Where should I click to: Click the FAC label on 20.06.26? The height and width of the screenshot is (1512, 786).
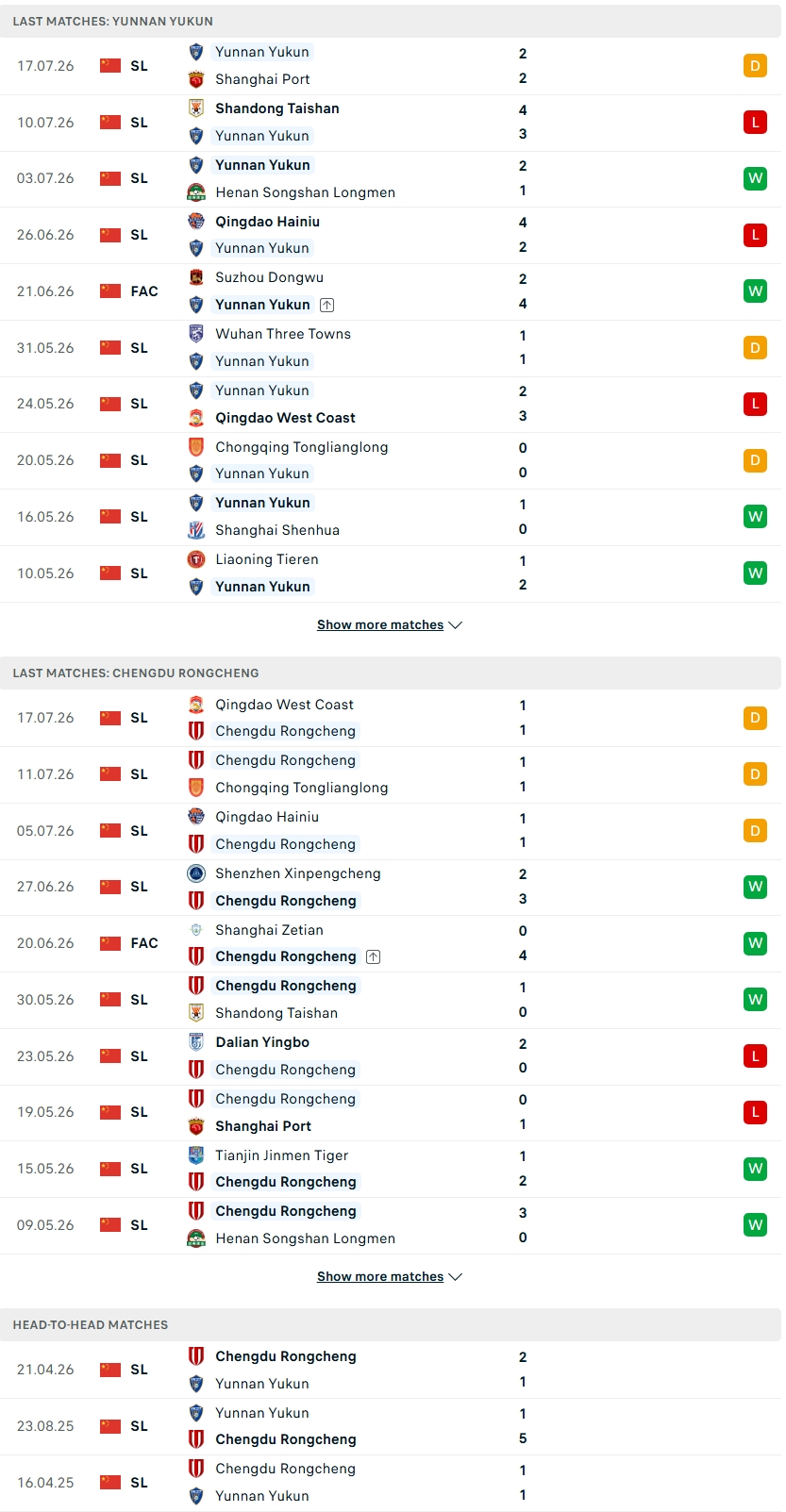144,943
